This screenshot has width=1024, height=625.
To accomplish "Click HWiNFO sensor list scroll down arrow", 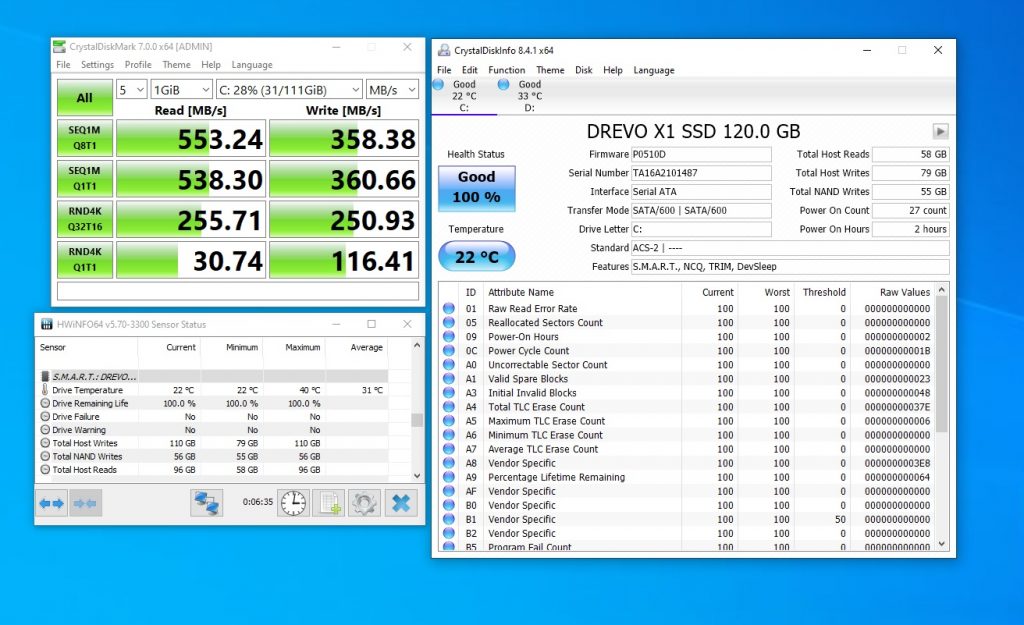I will tap(417, 476).
